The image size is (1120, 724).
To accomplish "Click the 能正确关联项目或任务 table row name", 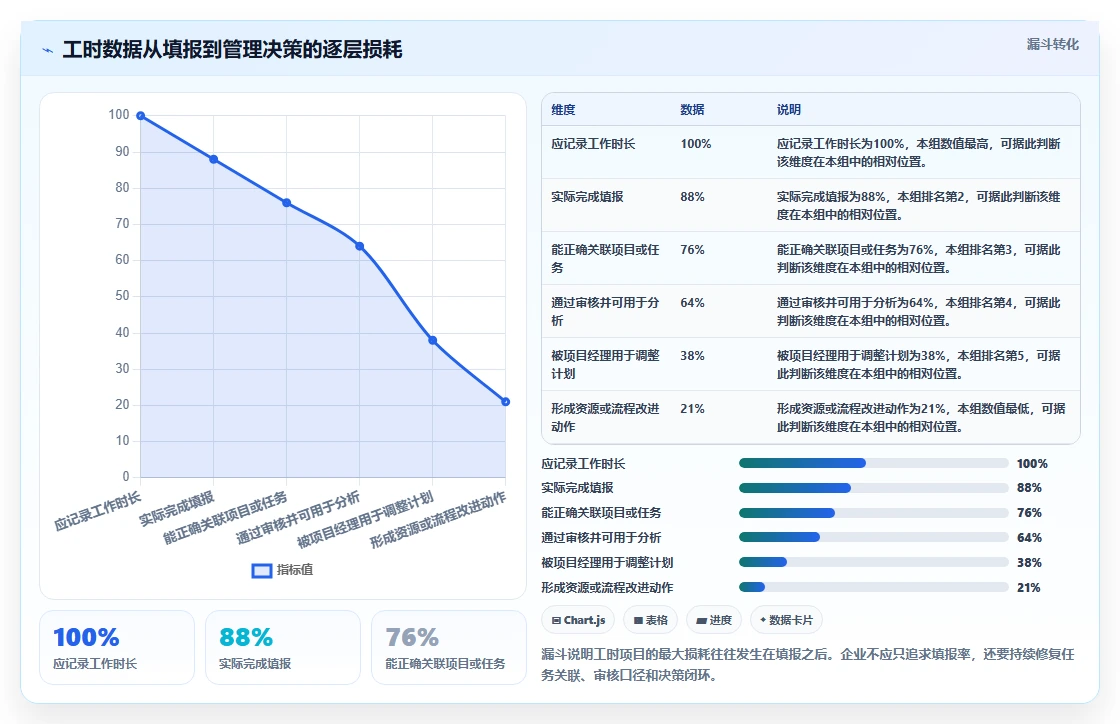I will [605, 258].
